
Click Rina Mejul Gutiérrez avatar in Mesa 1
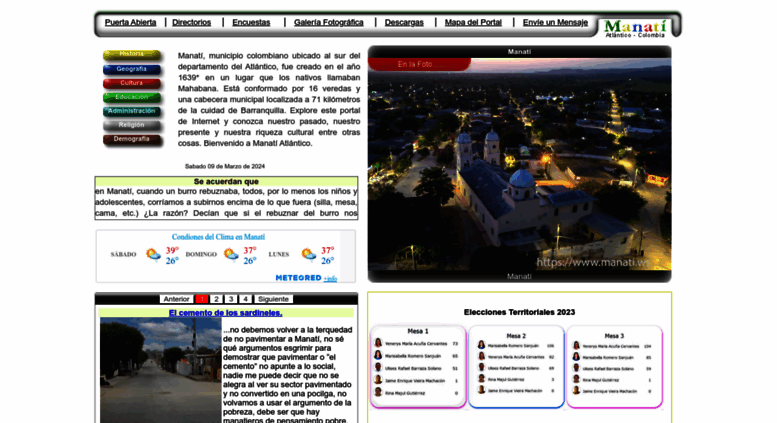coord(378,392)
